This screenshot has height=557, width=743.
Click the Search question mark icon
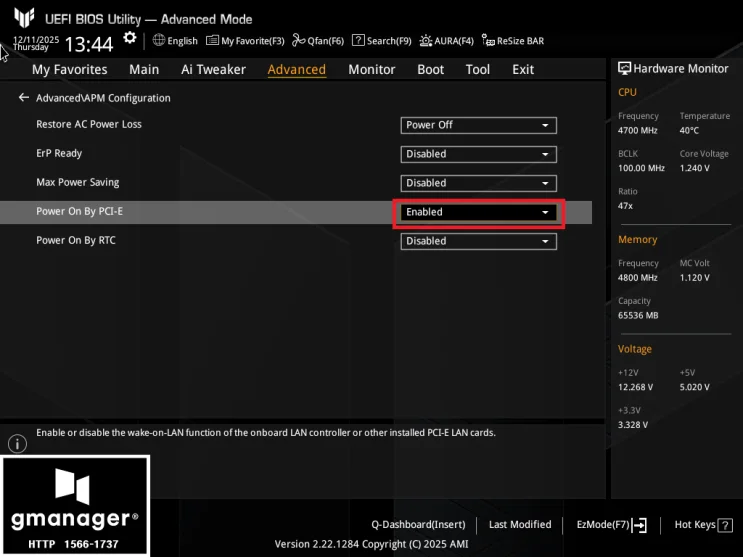(x=358, y=40)
